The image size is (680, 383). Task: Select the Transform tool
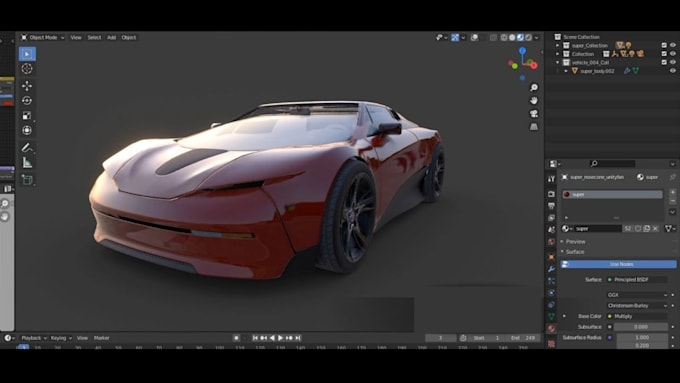click(x=27, y=130)
